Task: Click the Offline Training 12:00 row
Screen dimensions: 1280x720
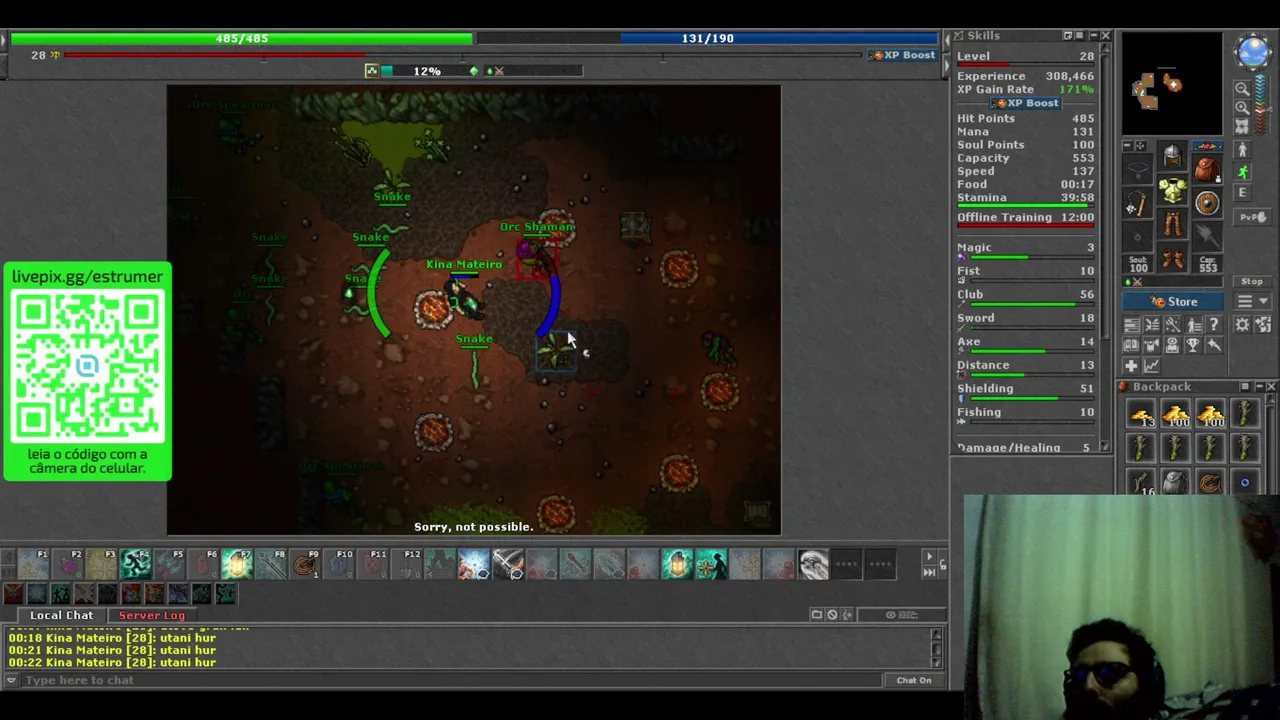Action: [x=1025, y=217]
